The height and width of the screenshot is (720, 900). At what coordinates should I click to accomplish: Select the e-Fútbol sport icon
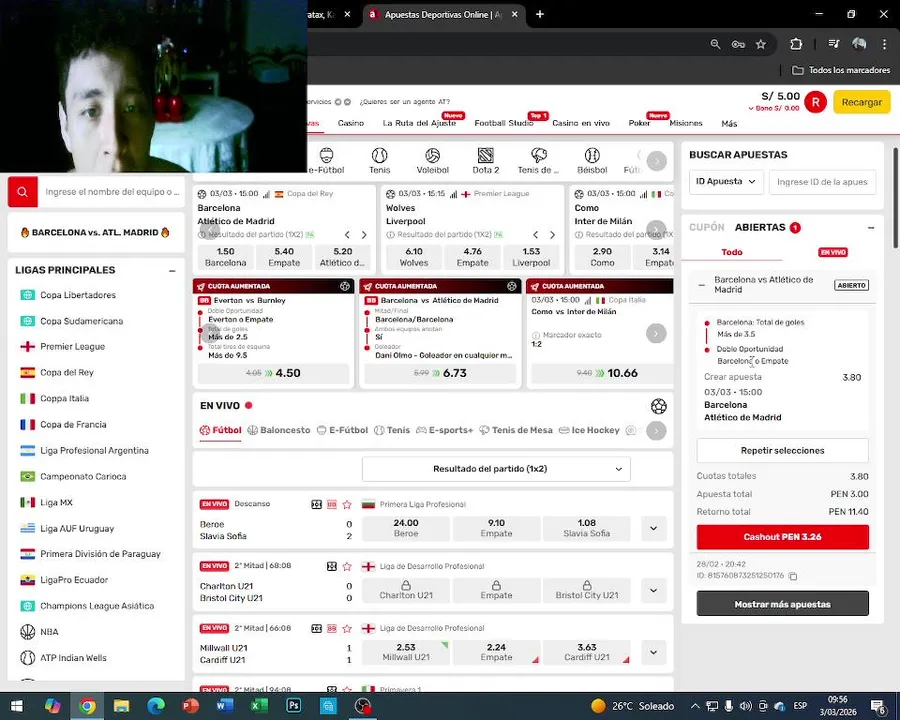tap(326, 161)
